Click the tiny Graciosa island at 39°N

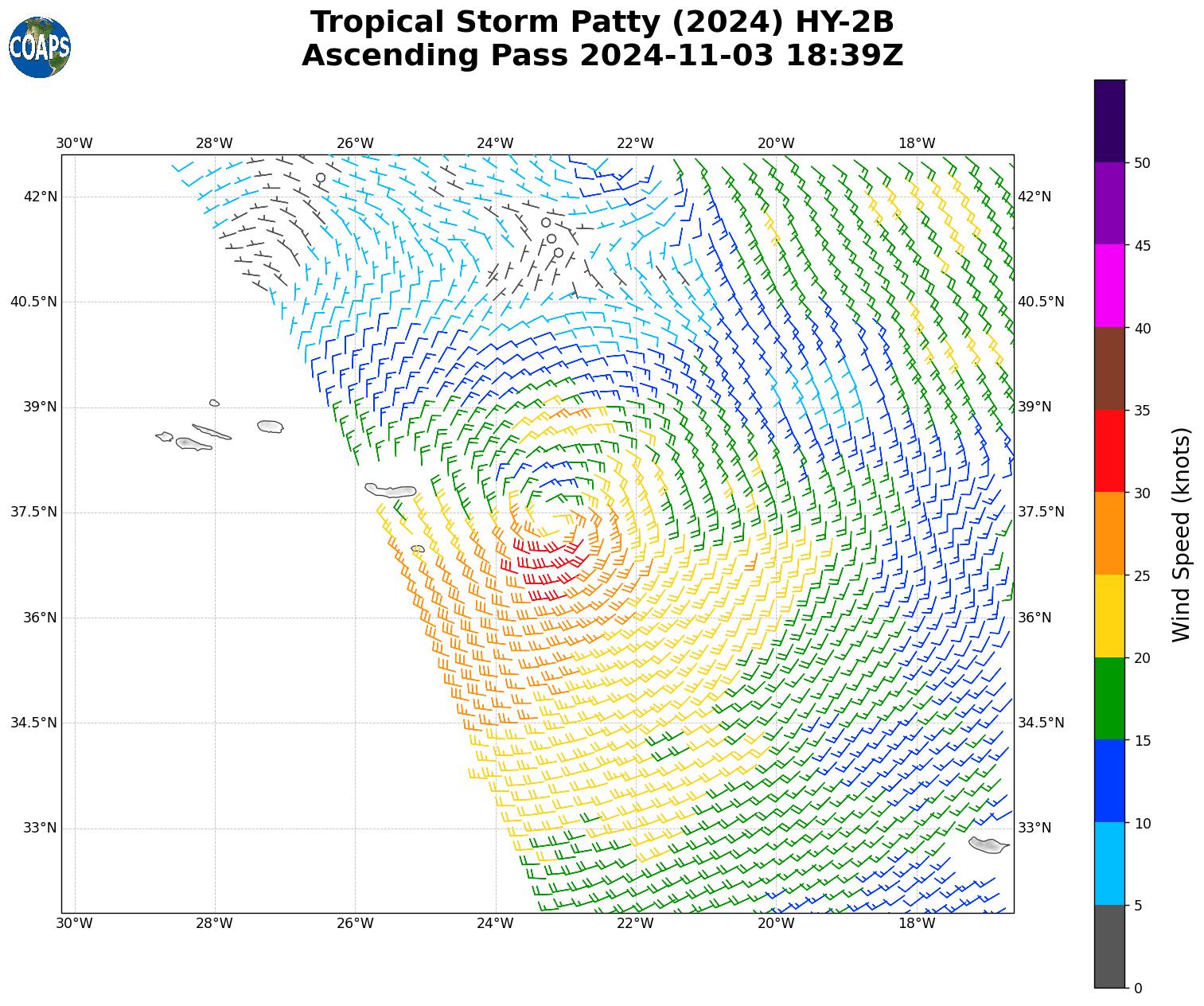(x=214, y=403)
